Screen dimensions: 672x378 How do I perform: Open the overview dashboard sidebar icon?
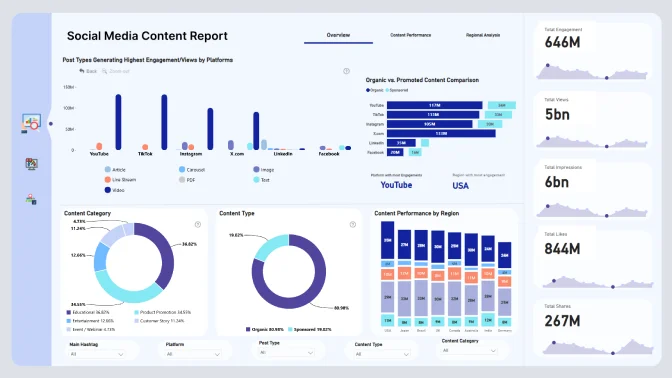[31, 123]
